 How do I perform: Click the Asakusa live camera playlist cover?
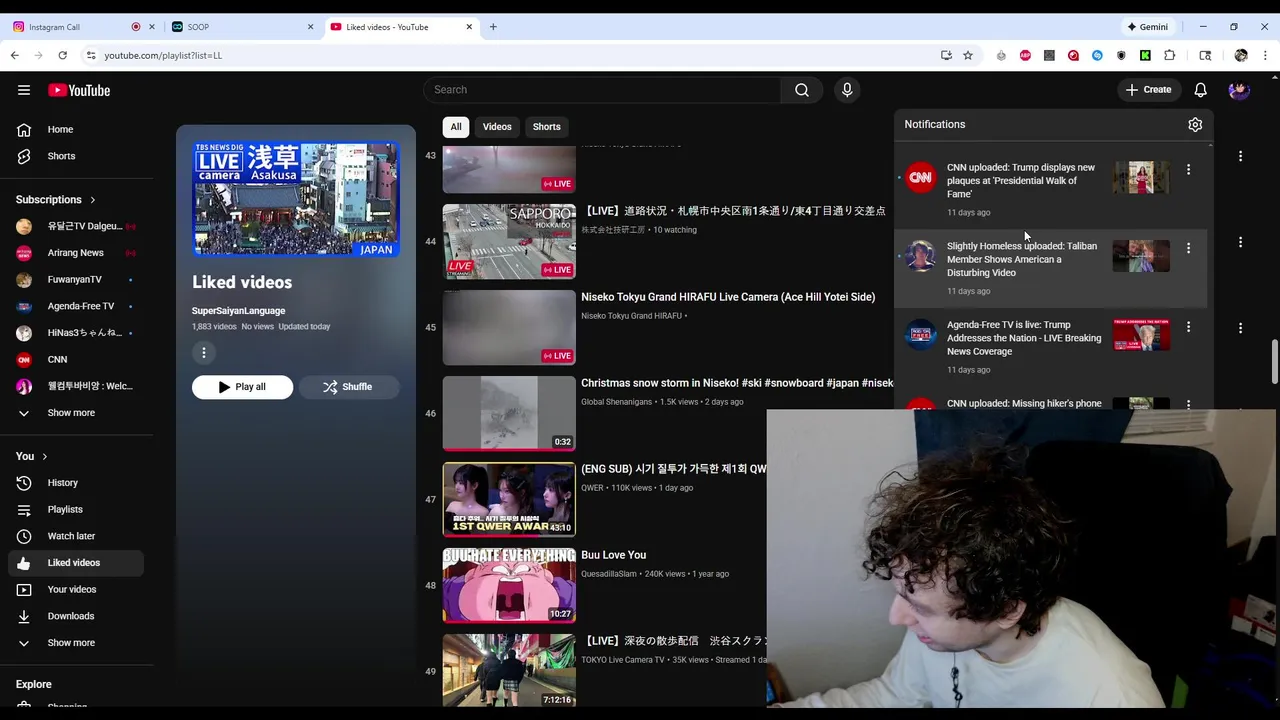point(296,199)
